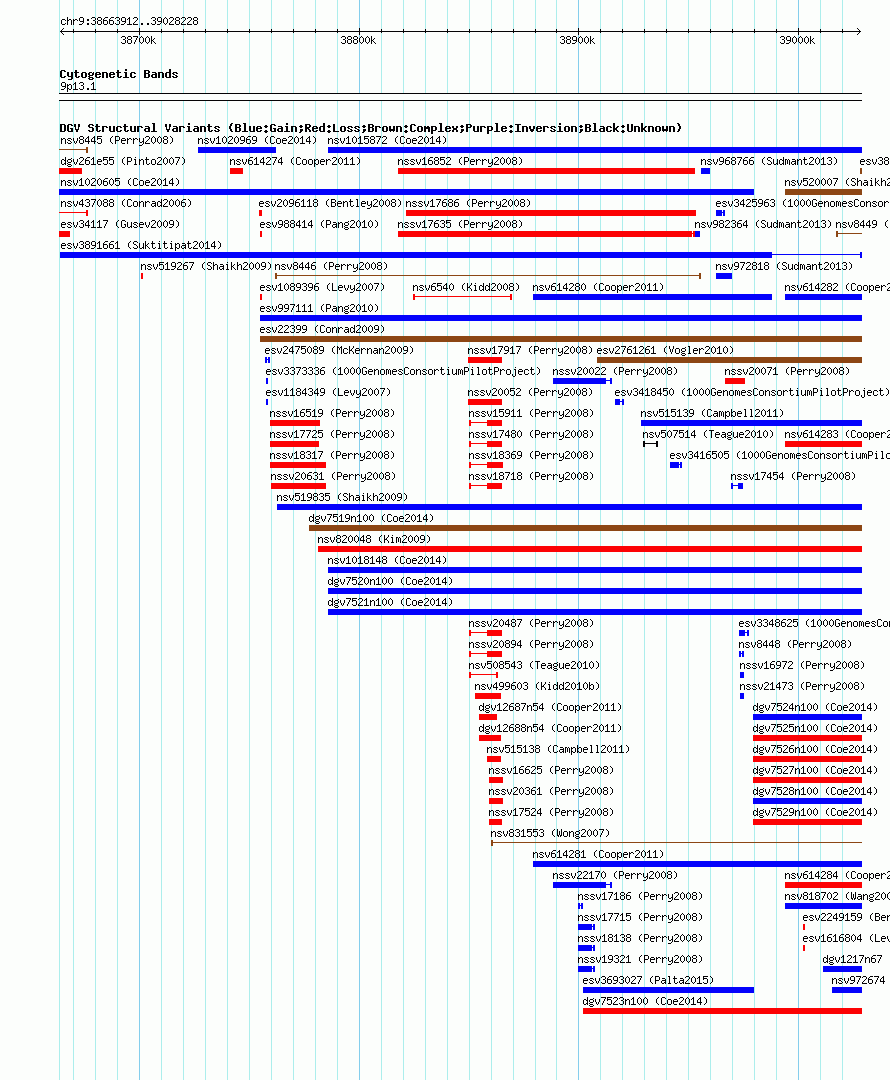This screenshot has height=1080, width=890.
Task: Click the dgv12687n54 (Cooper2011) label
Action: click(550, 707)
